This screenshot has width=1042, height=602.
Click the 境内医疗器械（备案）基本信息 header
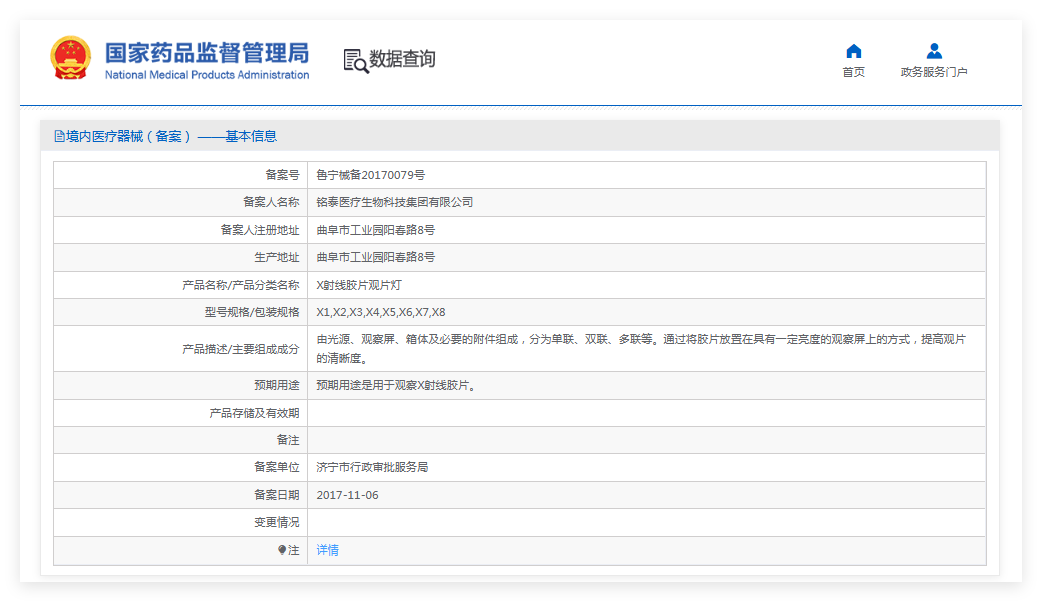pyautogui.click(x=171, y=136)
